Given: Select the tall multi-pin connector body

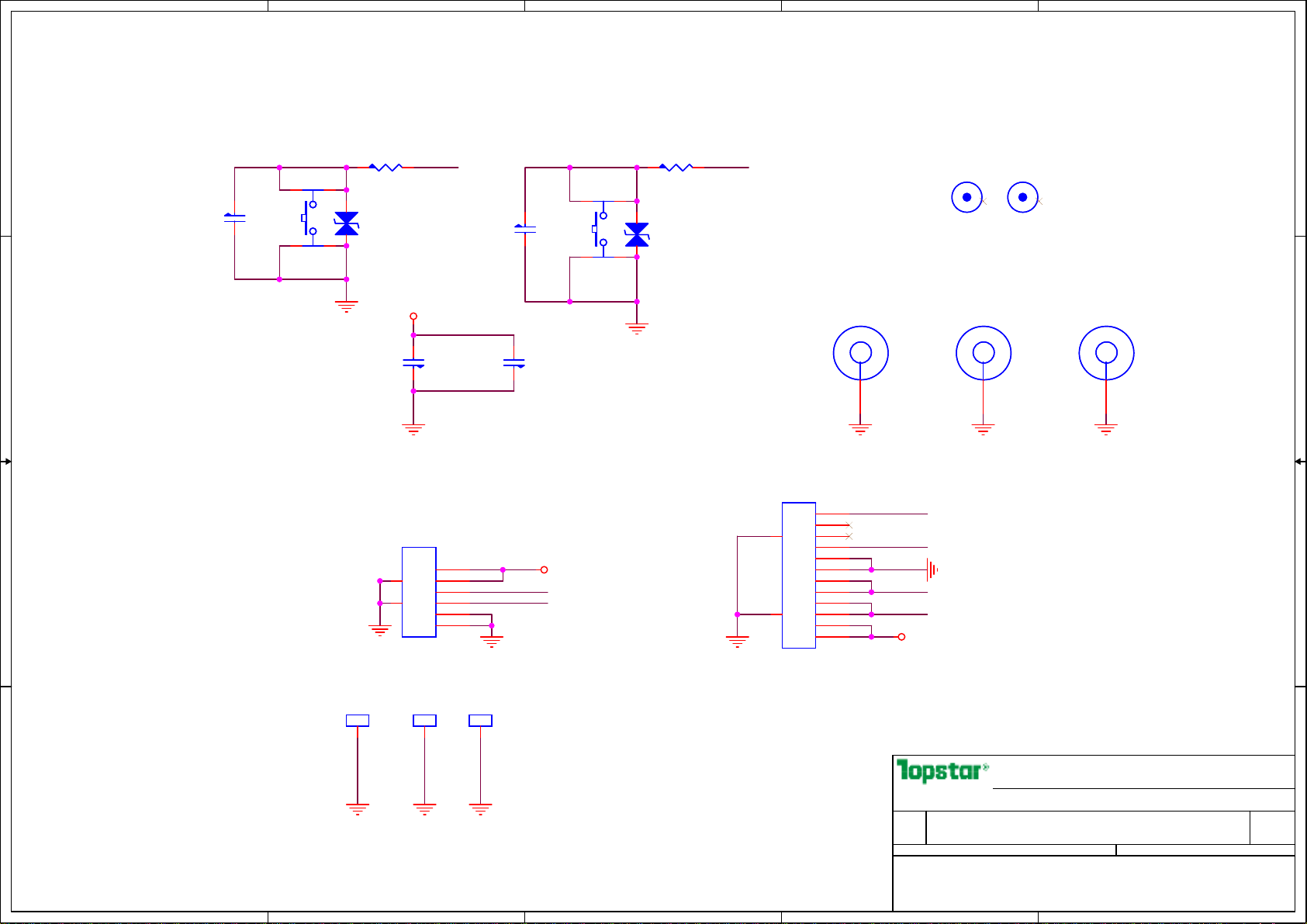Looking at the screenshot, I should tap(799, 575).
